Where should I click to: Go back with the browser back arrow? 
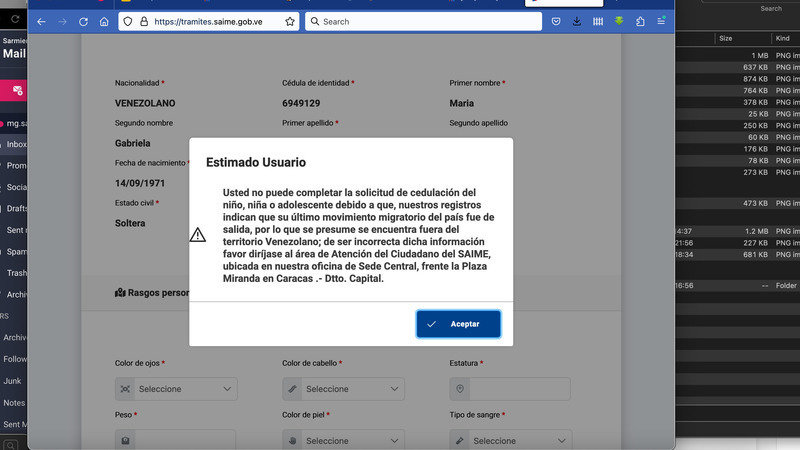click(x=41, y=21)
